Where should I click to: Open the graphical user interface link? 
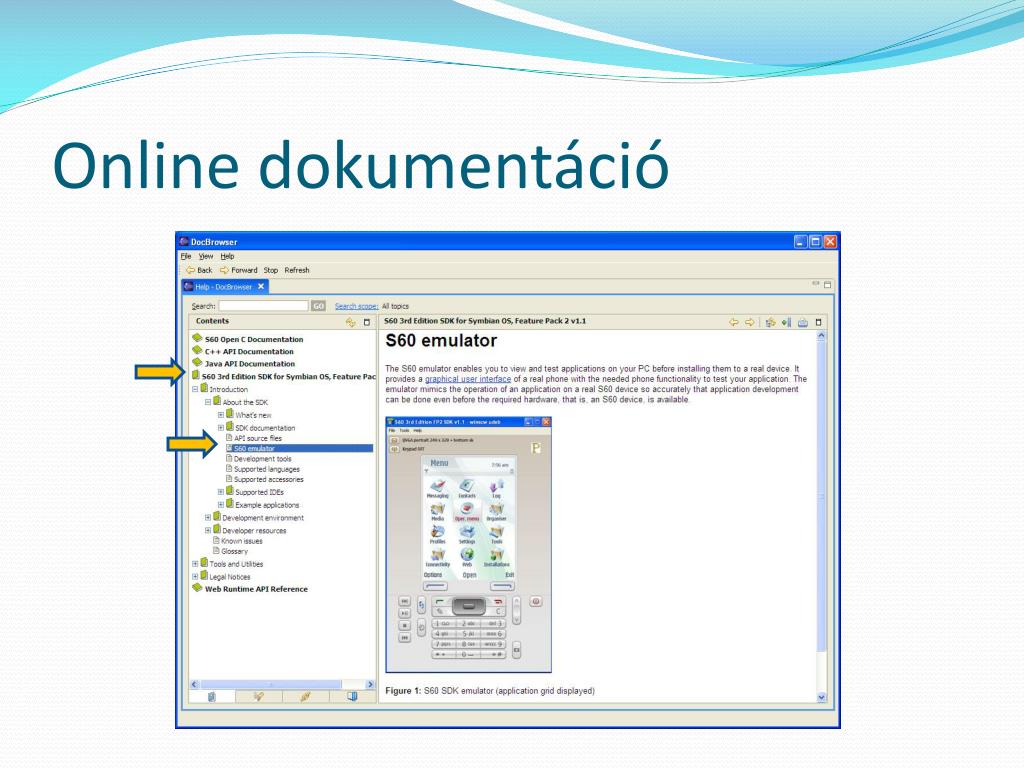point(468,379)
